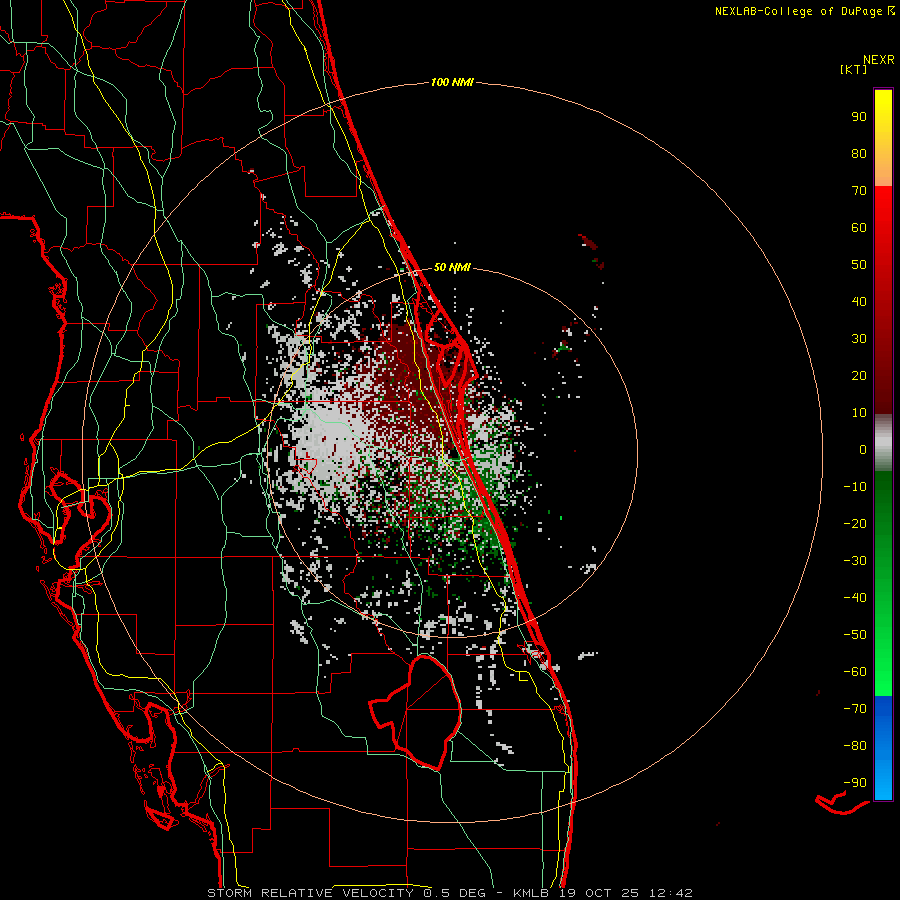Click the [KT] units label
The image size is (900, 900).
pos(854,69)
